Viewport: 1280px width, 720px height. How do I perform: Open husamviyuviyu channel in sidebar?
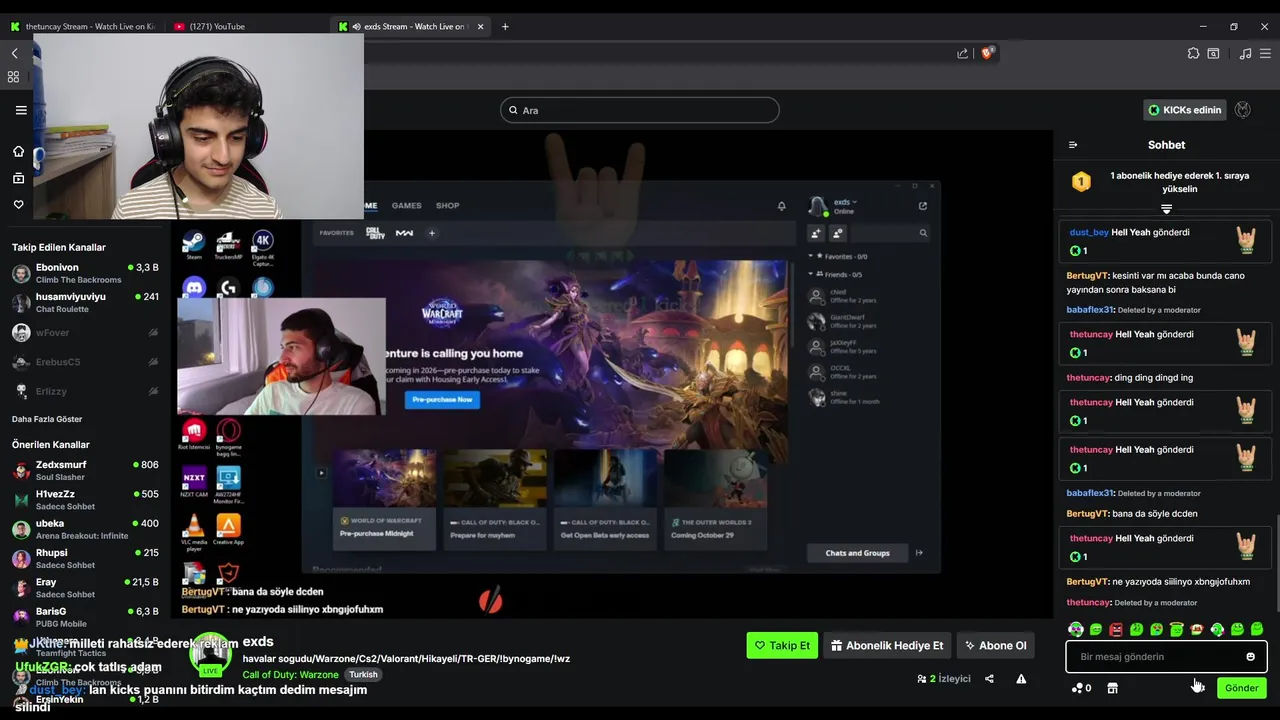[85, 303]
